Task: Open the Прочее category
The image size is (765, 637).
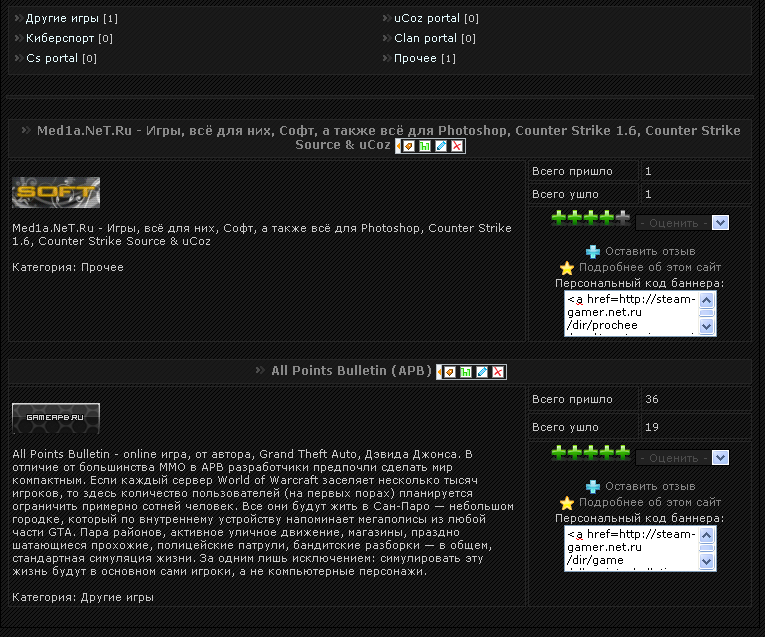Action: 415,59
